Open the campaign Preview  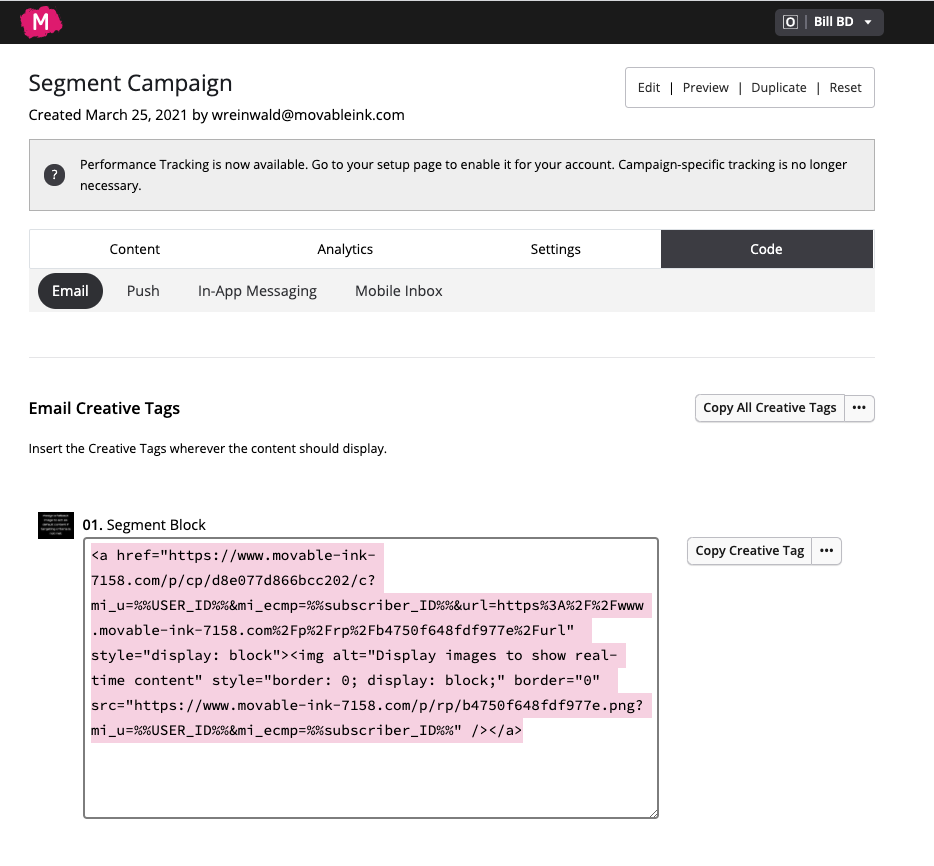pyautogui.click(x=705, y=88)
